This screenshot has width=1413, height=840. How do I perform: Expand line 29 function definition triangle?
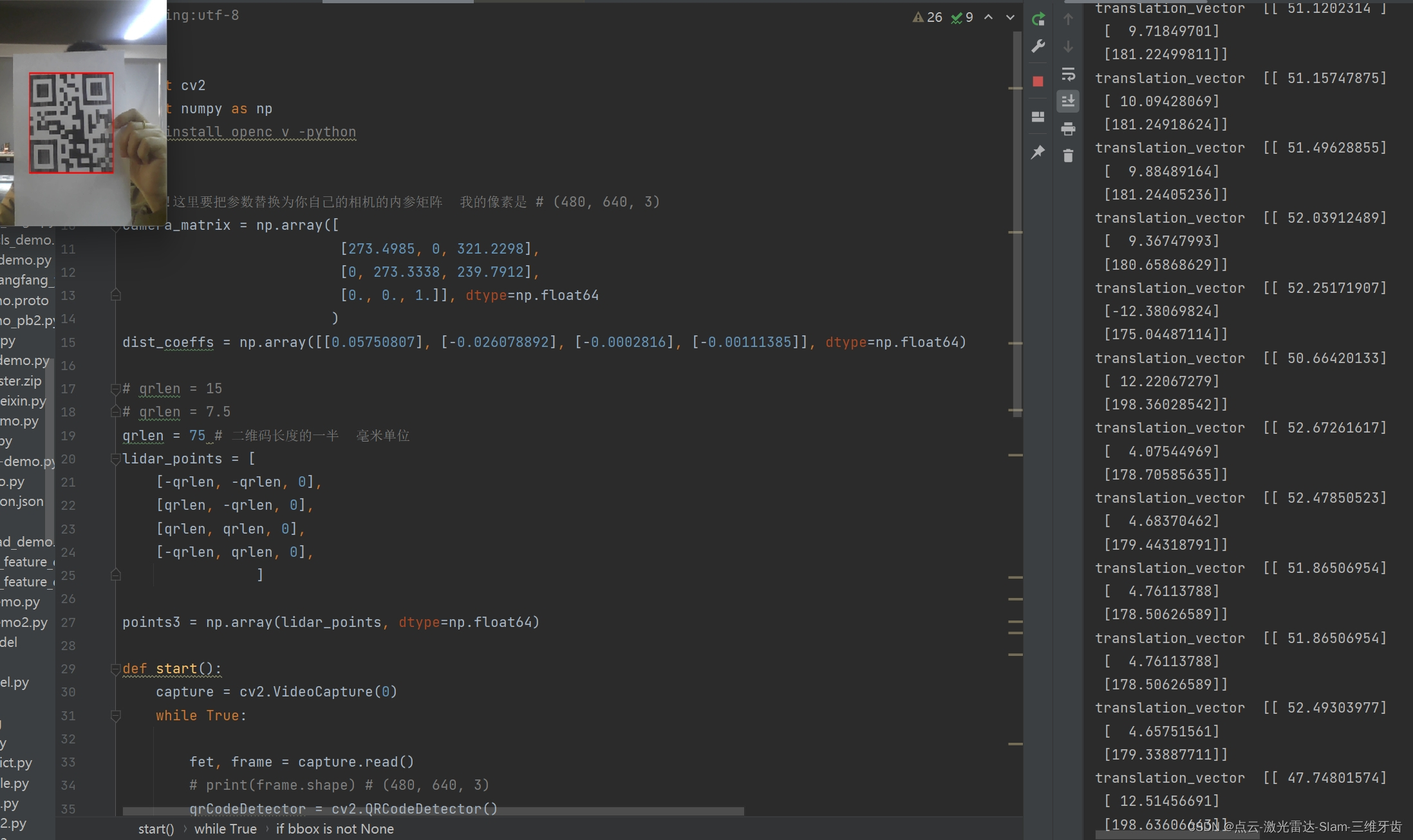pyautogui.click(x=113, y=668)
